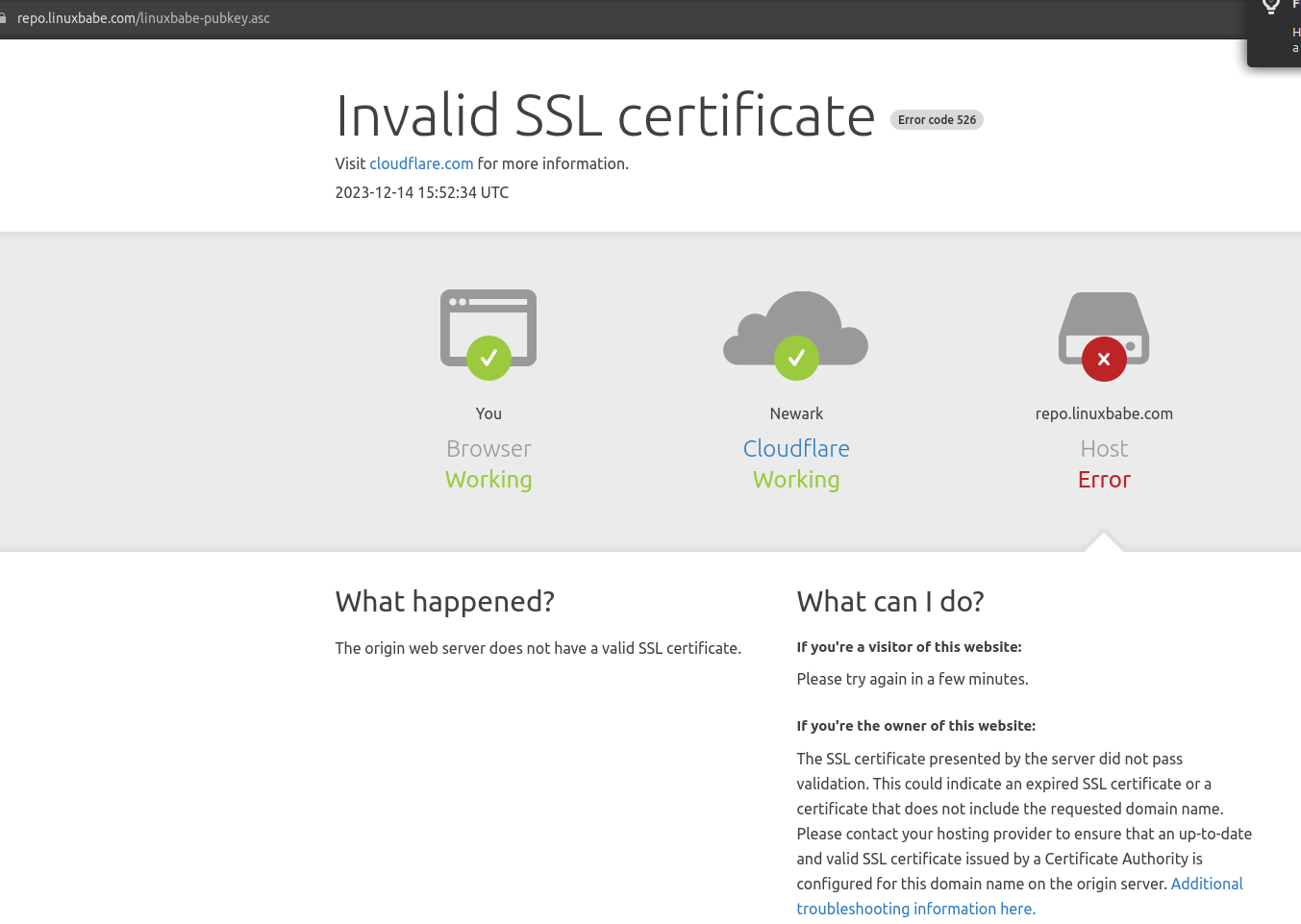
Task: Click the What can I do? heading
Action: point(889,602)
